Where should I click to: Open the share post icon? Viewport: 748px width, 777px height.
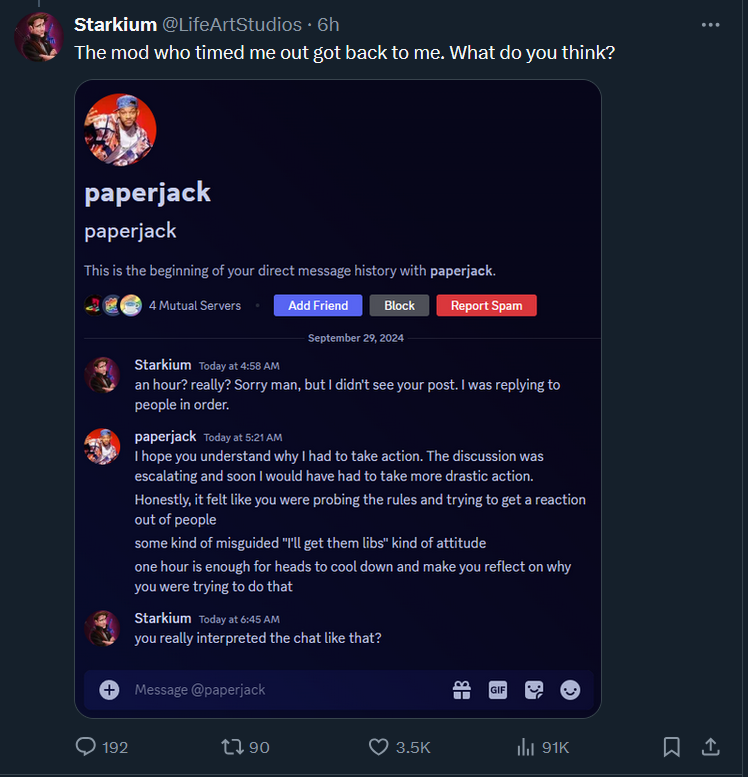(x=710, y=747)
